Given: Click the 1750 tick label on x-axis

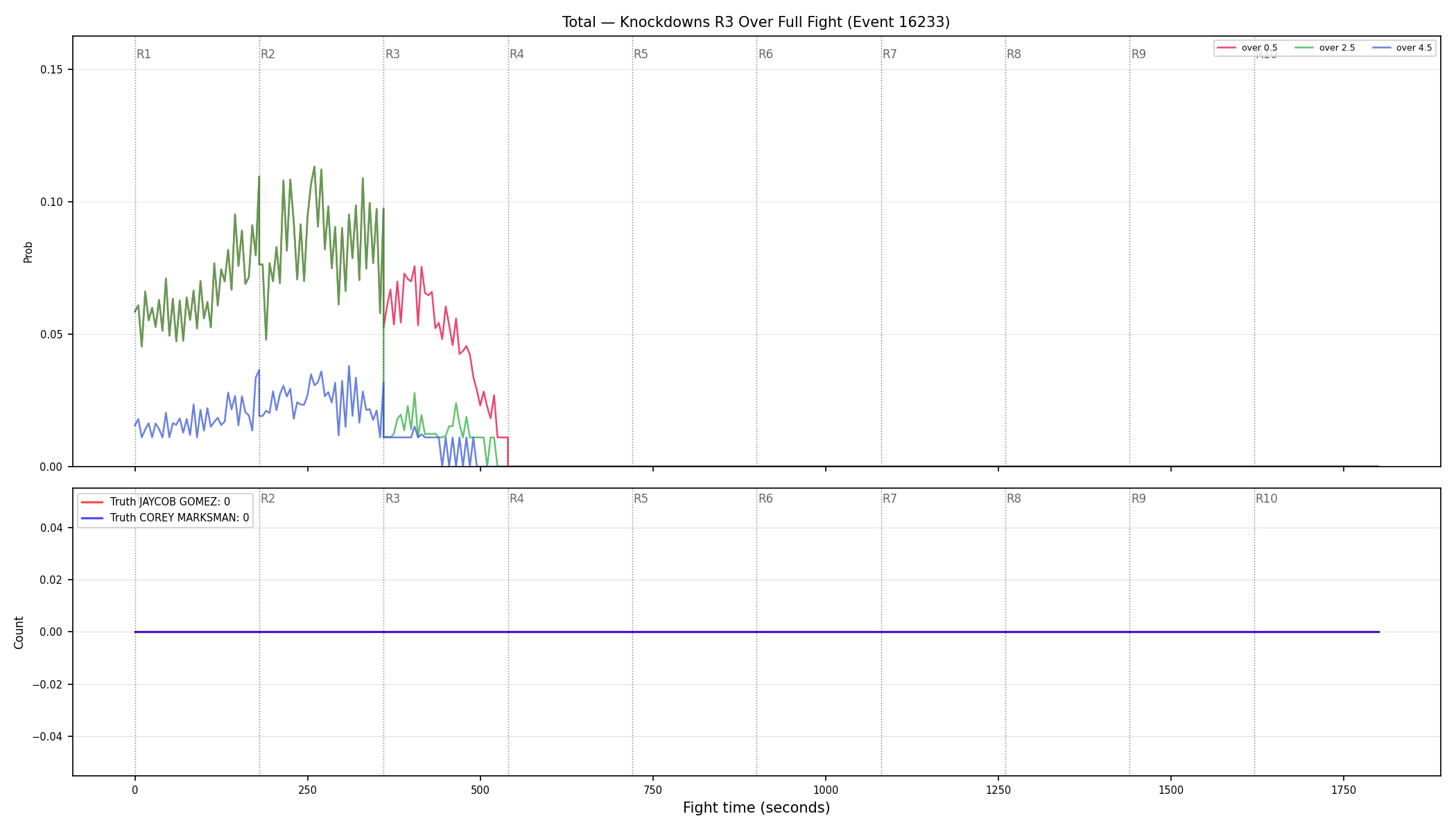Looking at the screenshot, I should click(1344, 790).
